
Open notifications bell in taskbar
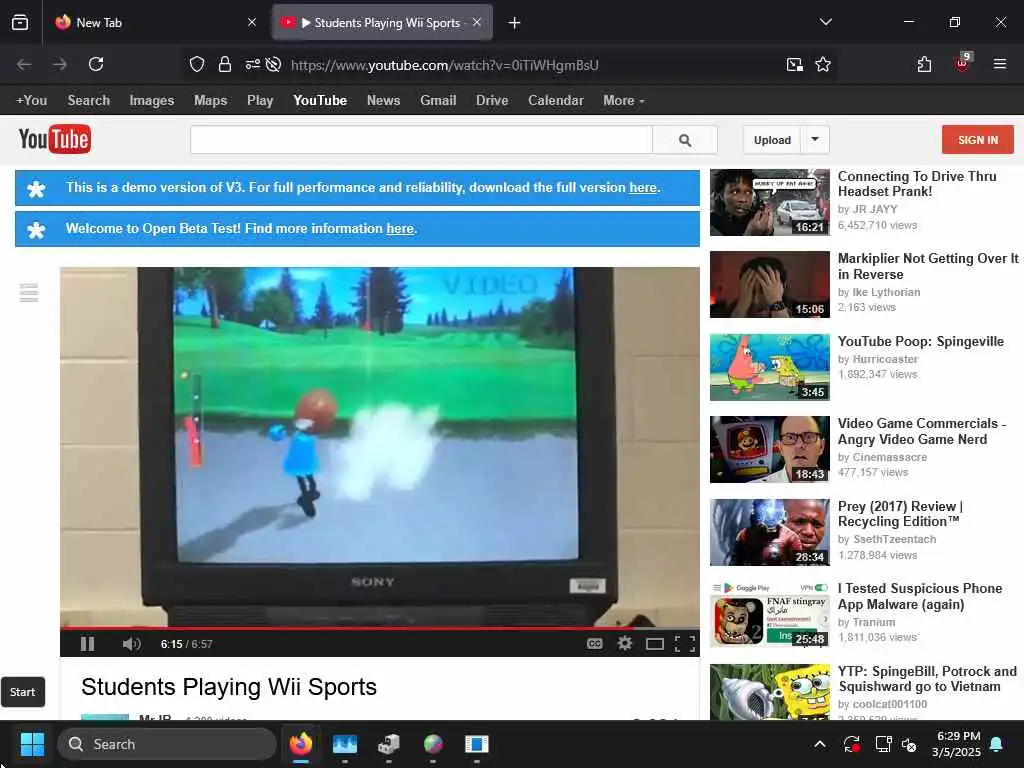(997, 744)
